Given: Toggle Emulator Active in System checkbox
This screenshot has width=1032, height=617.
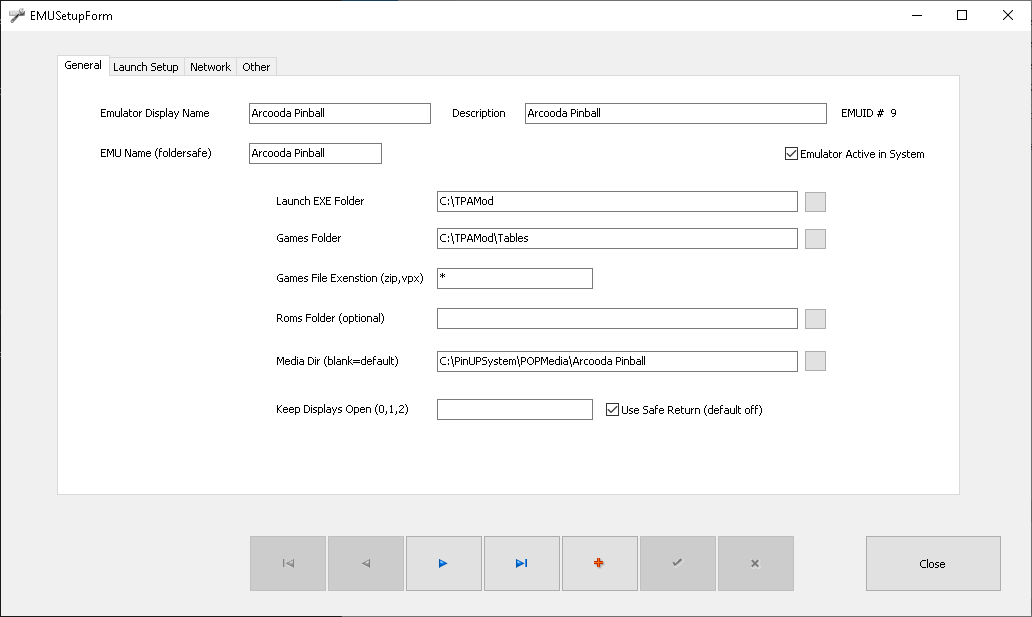Looking at the screenshot, I should click(x=792, y=154).
